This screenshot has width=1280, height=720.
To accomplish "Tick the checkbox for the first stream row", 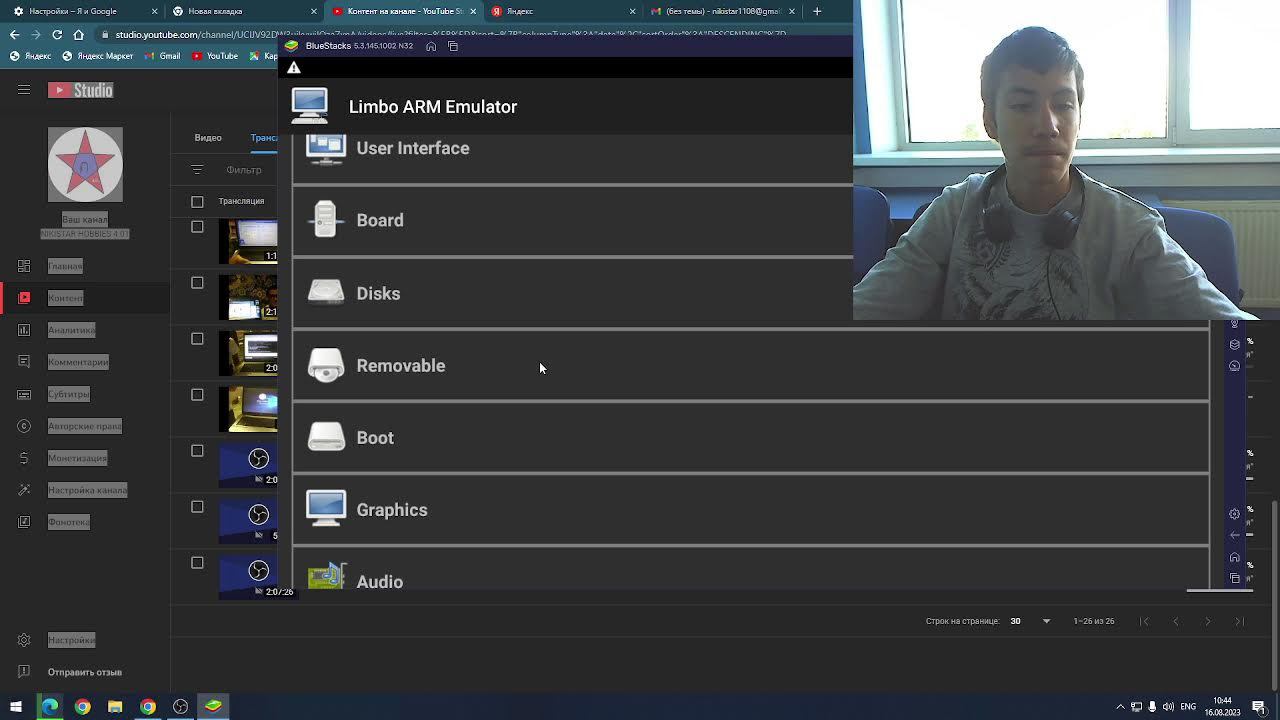I will 197,227.
